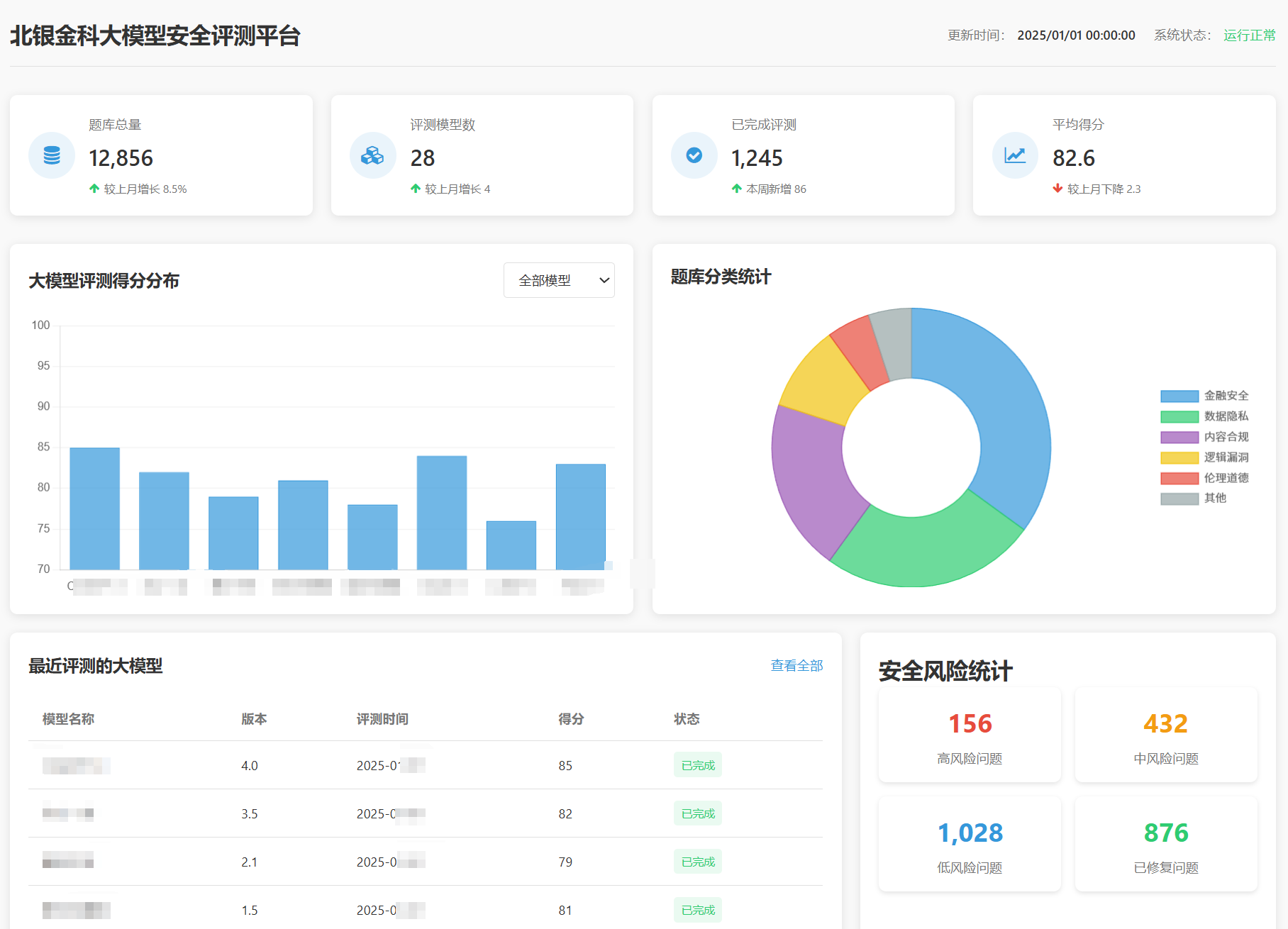Image resolution: width=1288 pixels, height=929 pixels.
Task: Click the 模型名称 column header
Action: click(68, 719)
